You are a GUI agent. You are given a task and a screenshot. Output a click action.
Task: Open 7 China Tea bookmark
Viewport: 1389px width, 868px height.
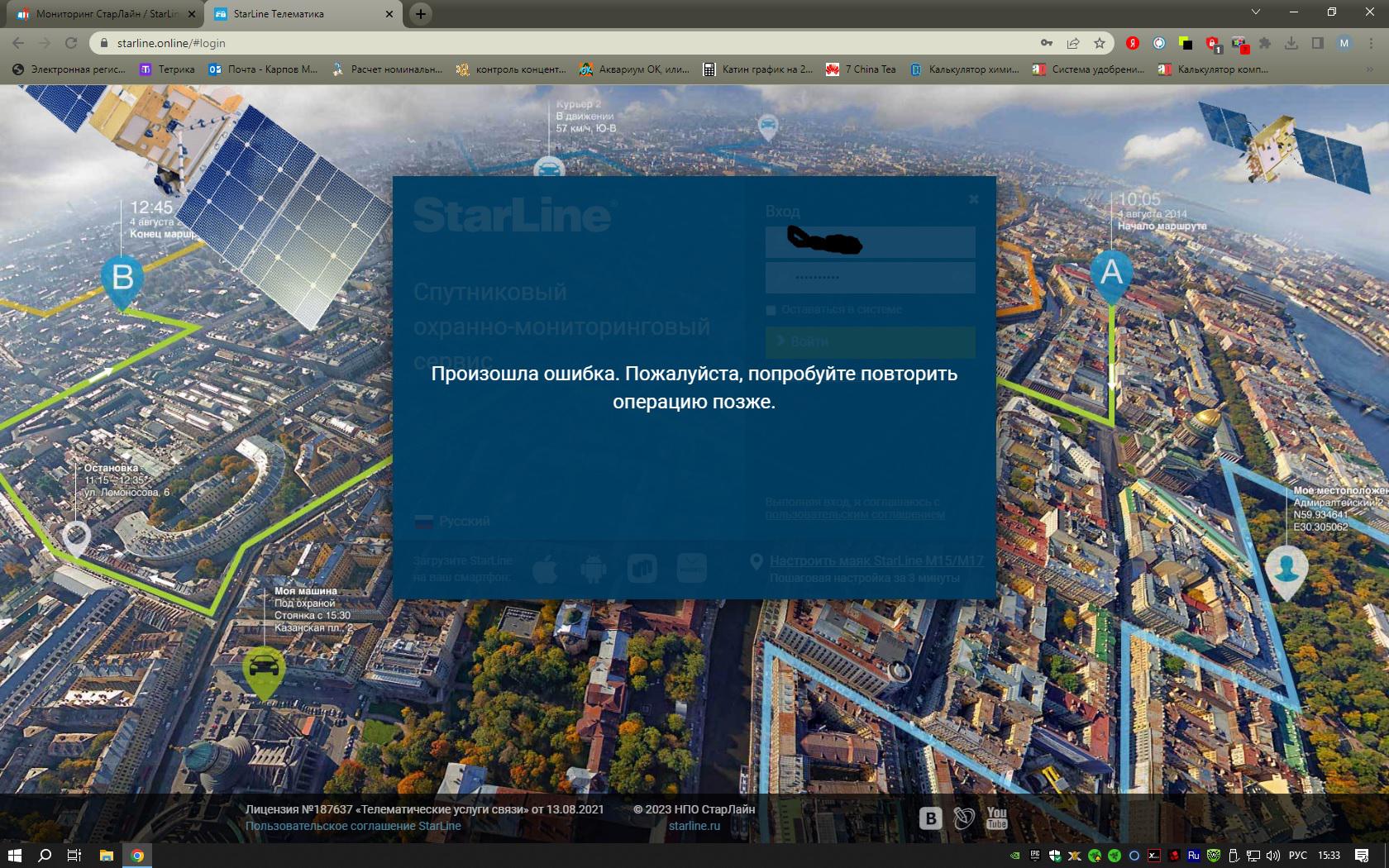click(861, 69)
